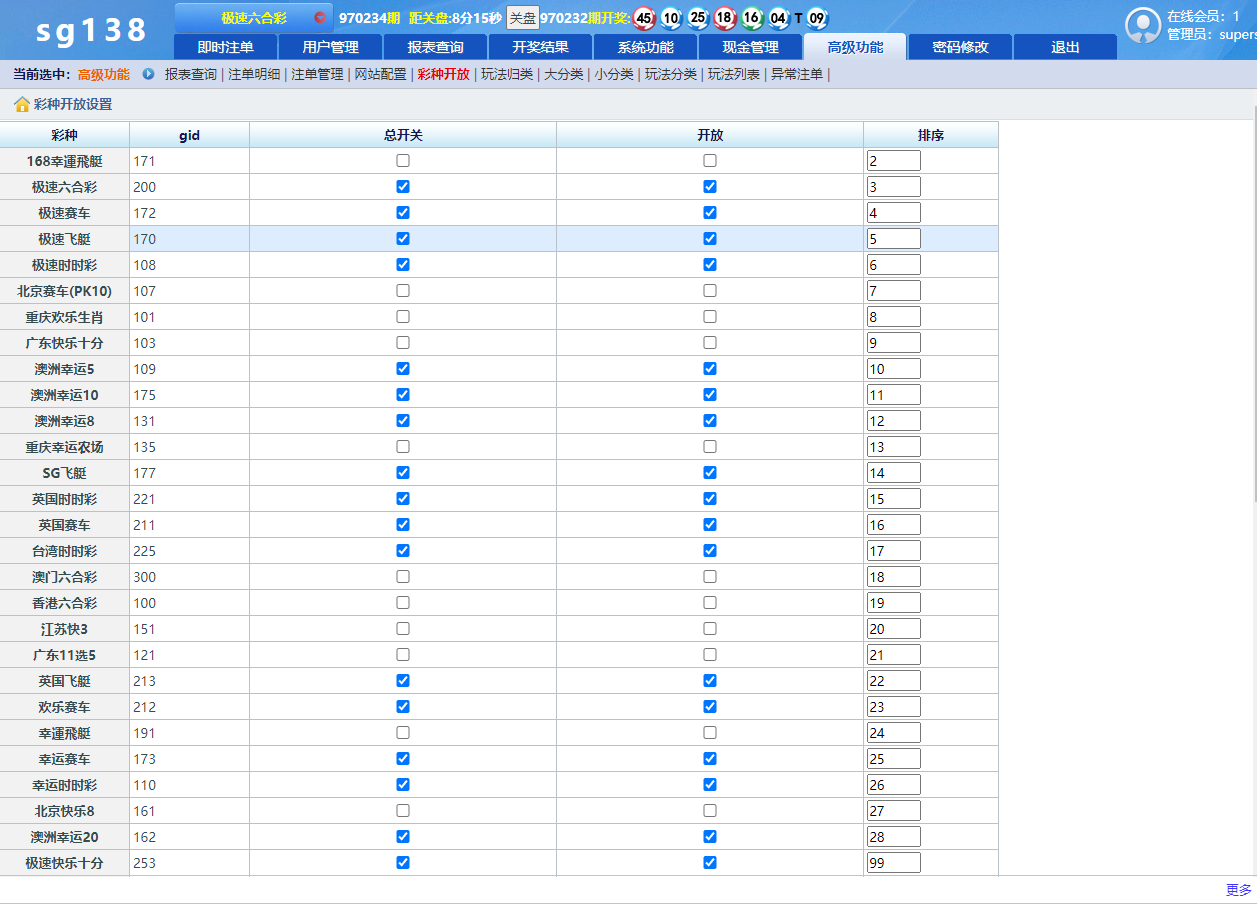
Task: Open 大分类 in the submenu
Action: [564, 74]
